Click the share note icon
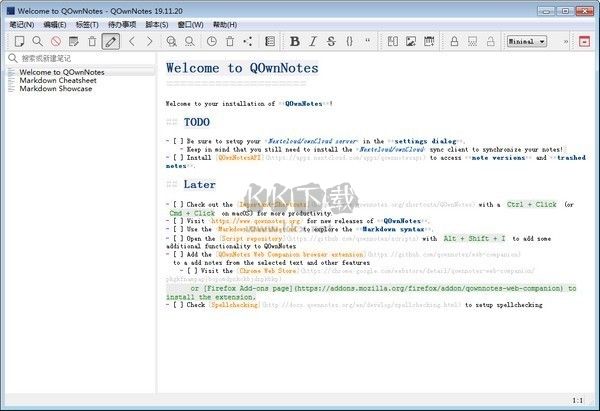The height and width of the screenshot is (411, 600). click(x=248, y=41)
